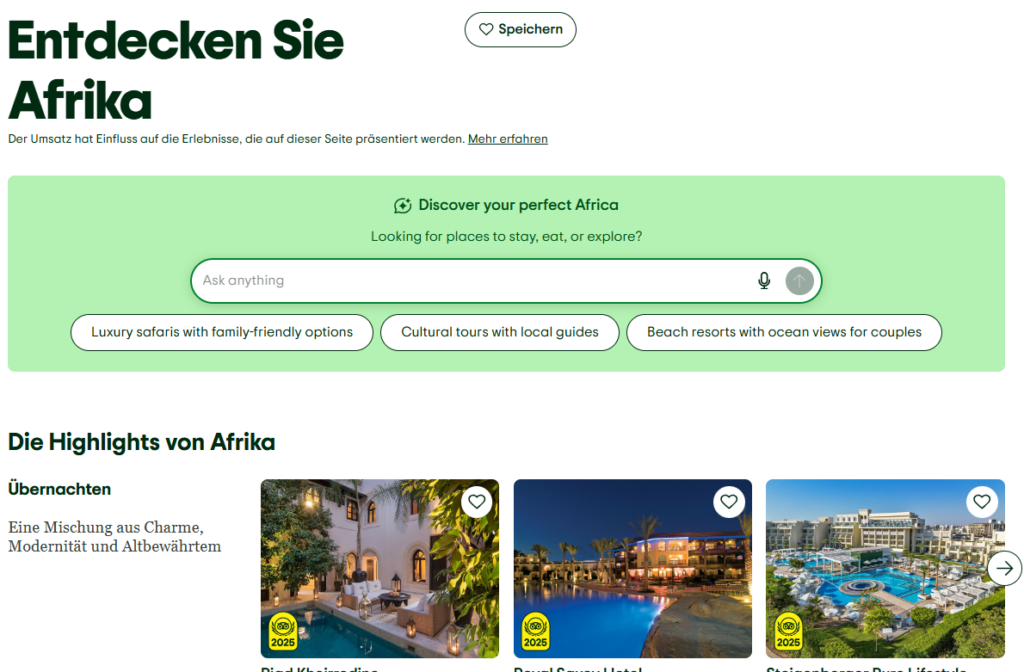Open the night-lit pool hotel thumbnail

coord(632,568)
